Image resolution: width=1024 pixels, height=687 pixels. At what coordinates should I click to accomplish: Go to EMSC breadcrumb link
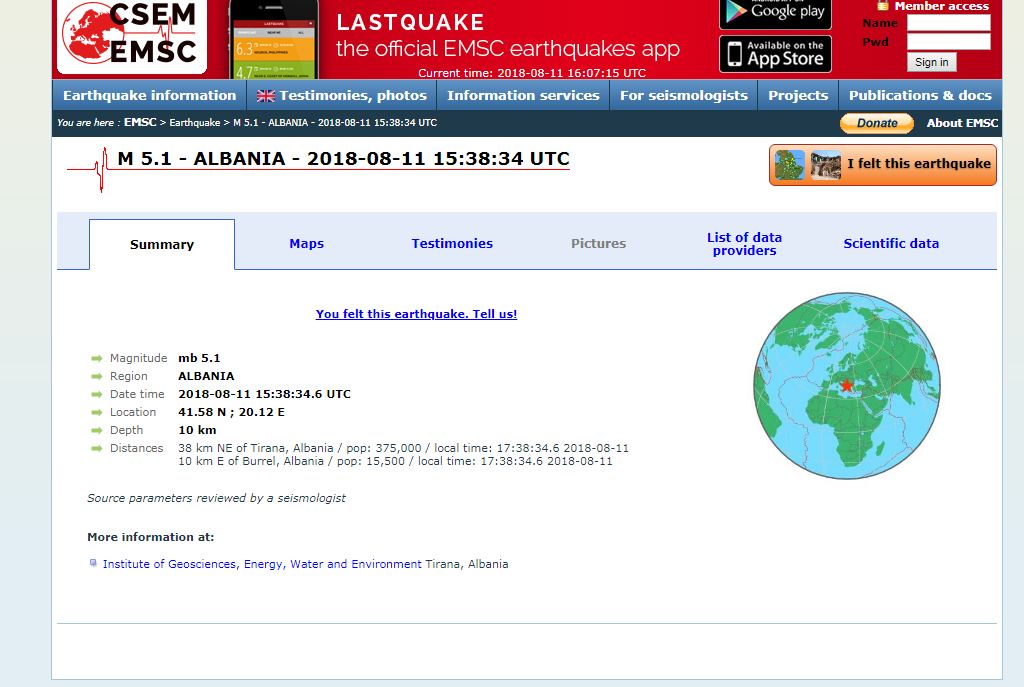(x=140, y=122)
